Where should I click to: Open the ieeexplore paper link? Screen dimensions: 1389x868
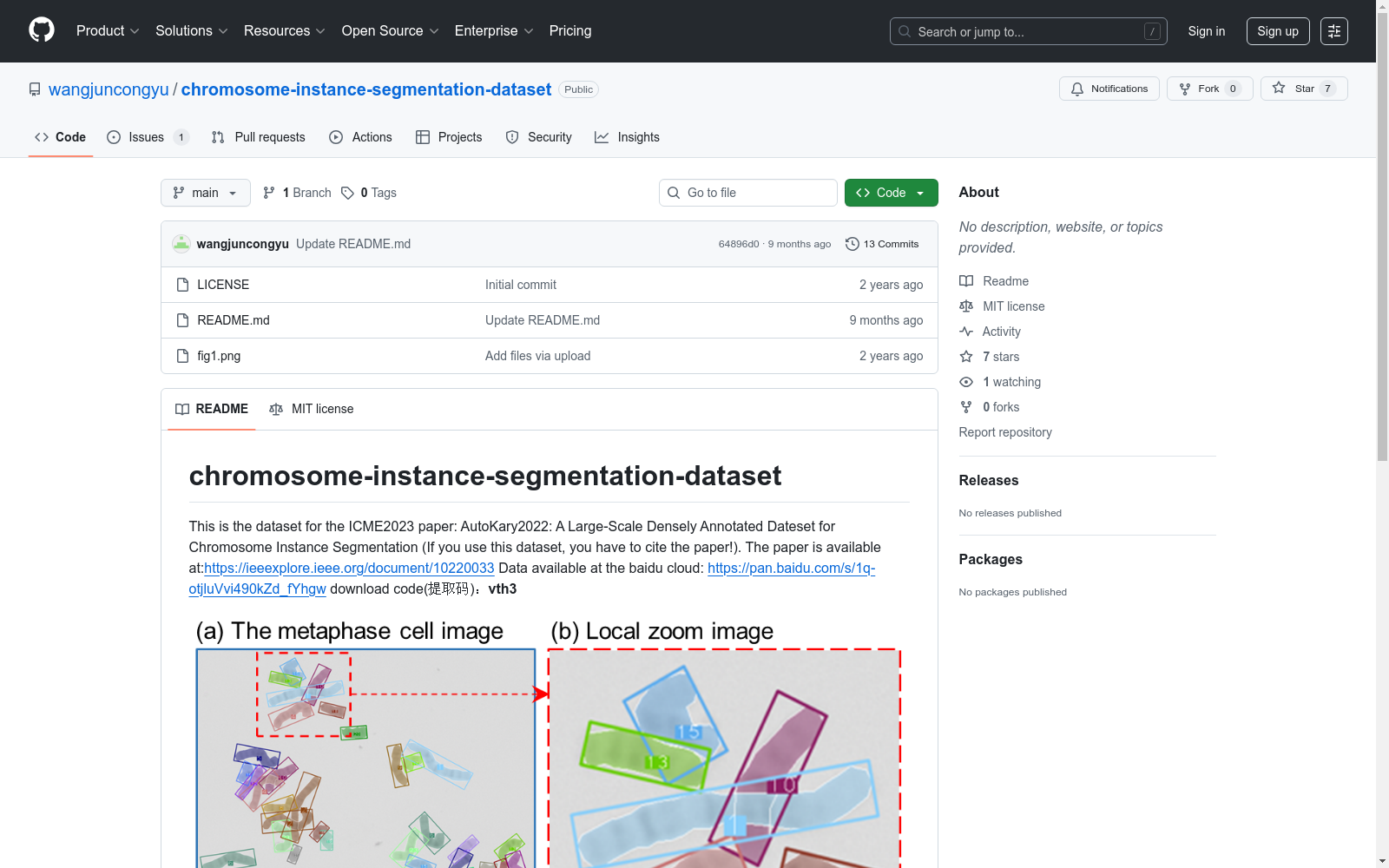point(349,568)
